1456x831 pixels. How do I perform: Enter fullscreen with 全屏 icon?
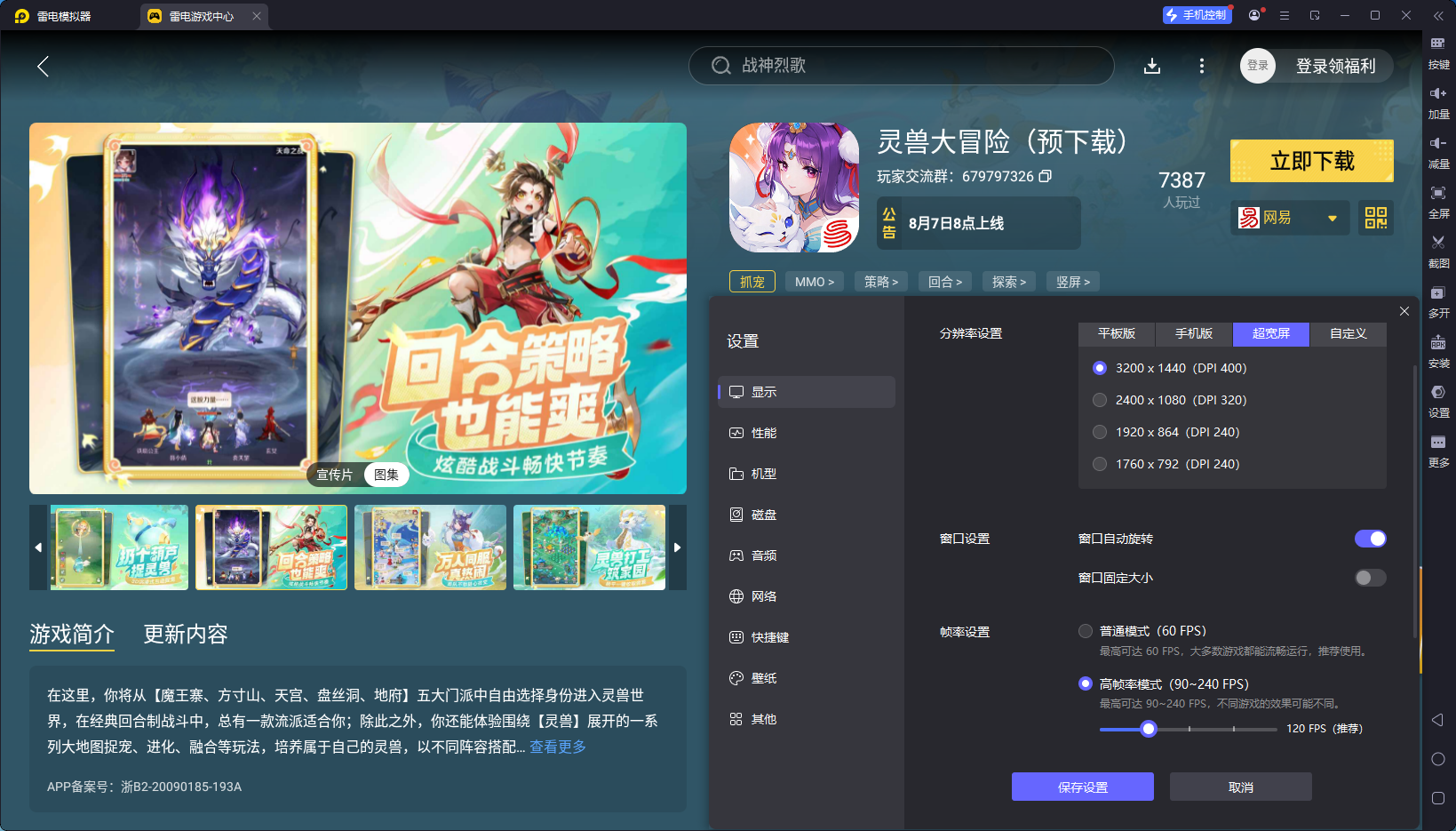click(1438, 203)
